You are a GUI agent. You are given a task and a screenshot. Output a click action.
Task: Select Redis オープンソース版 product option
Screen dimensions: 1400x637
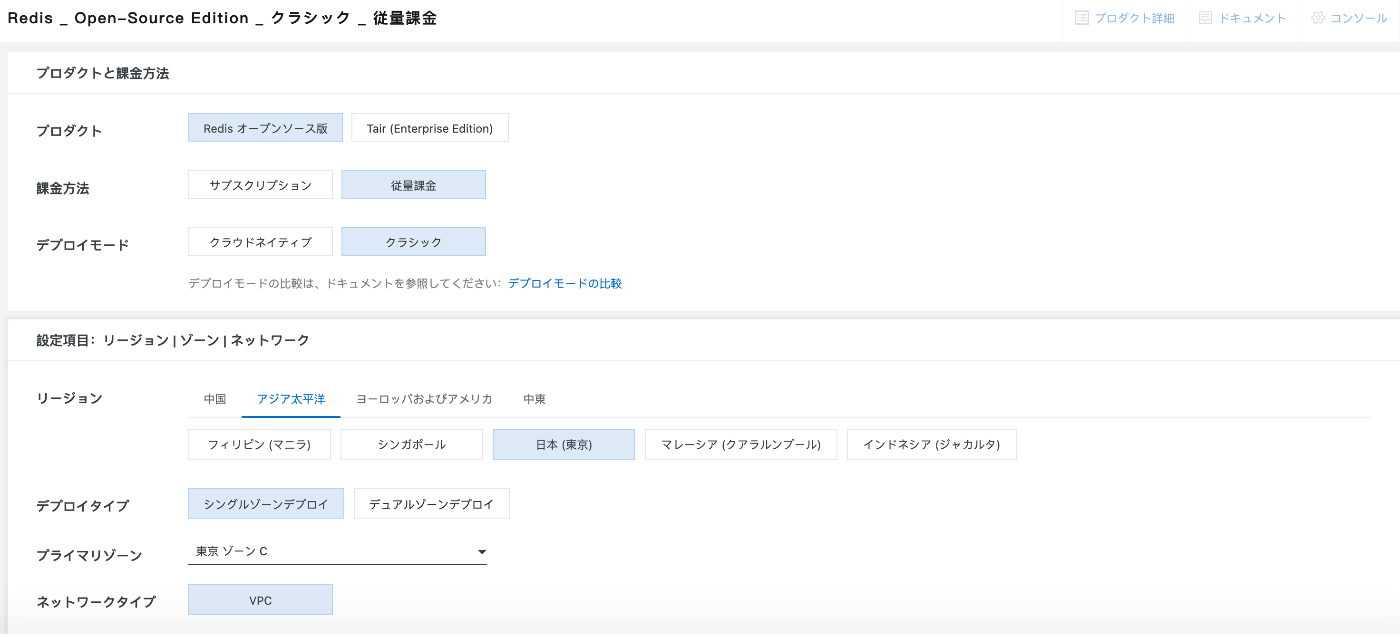coord(265,128)
